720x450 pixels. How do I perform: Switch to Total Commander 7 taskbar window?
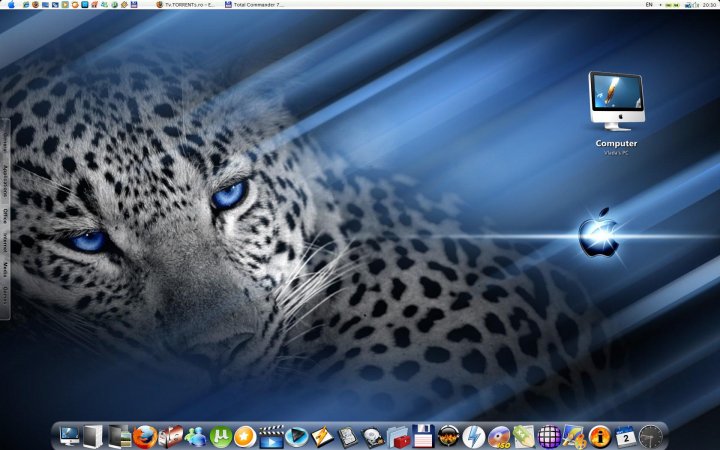pos(254,5)
